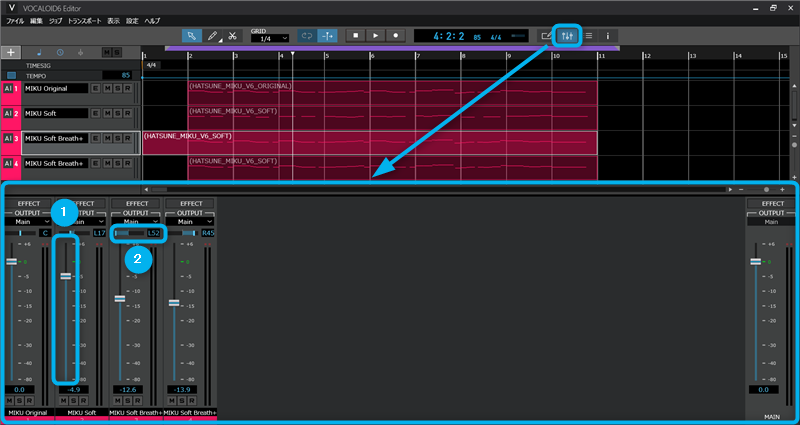Add a new track with plus button
Screen dimensions: 800x425
click(11, 52)
